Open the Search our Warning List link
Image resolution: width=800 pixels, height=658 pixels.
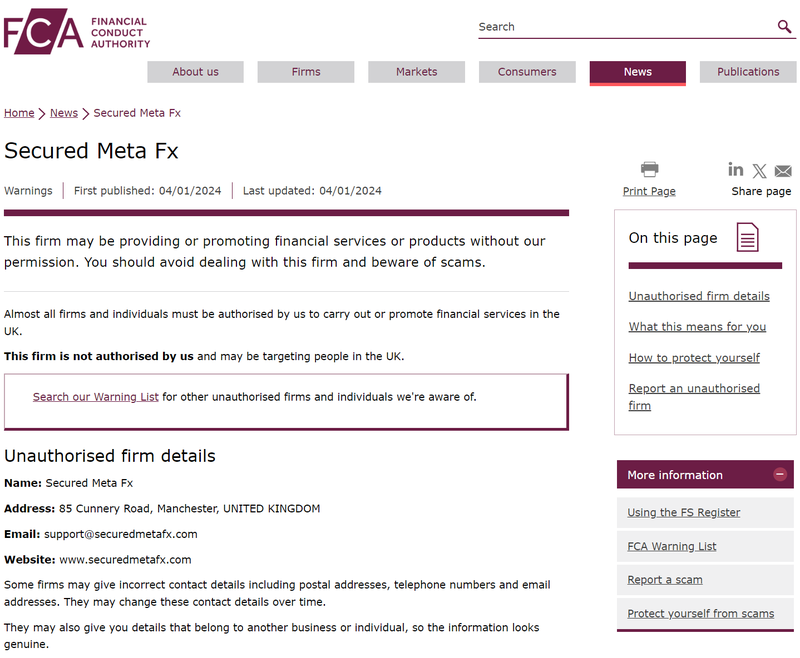tap(95, 396)
